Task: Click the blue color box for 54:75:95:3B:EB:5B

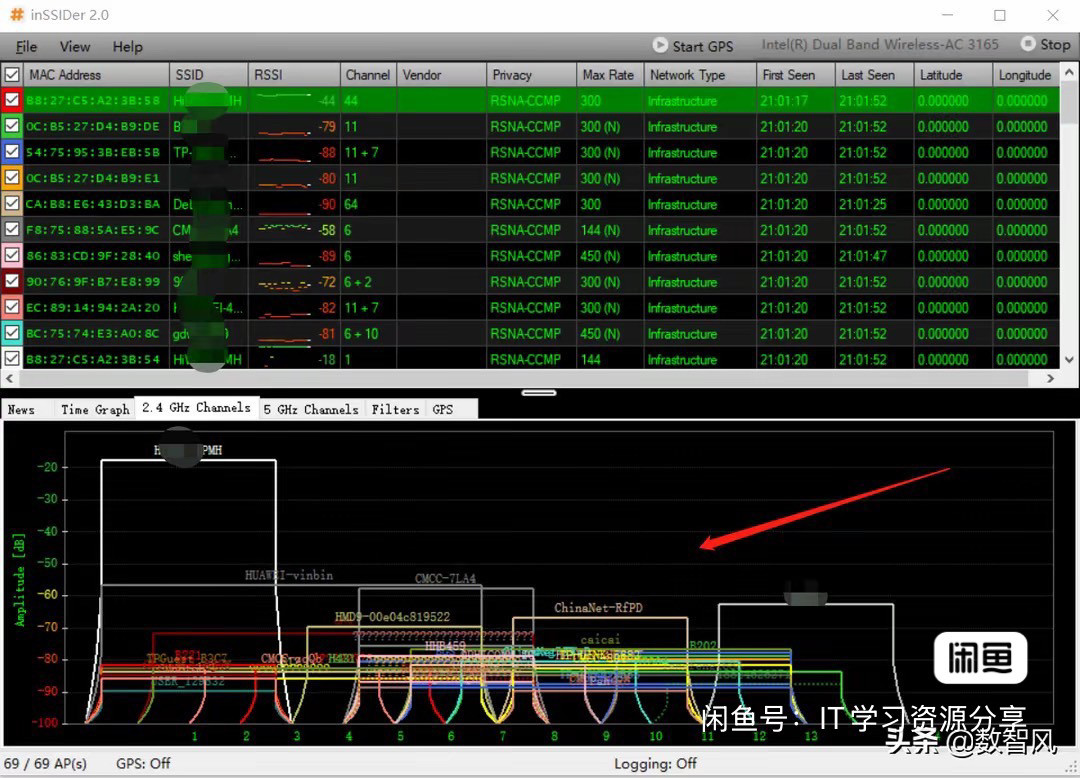Action: [x=12, y=153]
